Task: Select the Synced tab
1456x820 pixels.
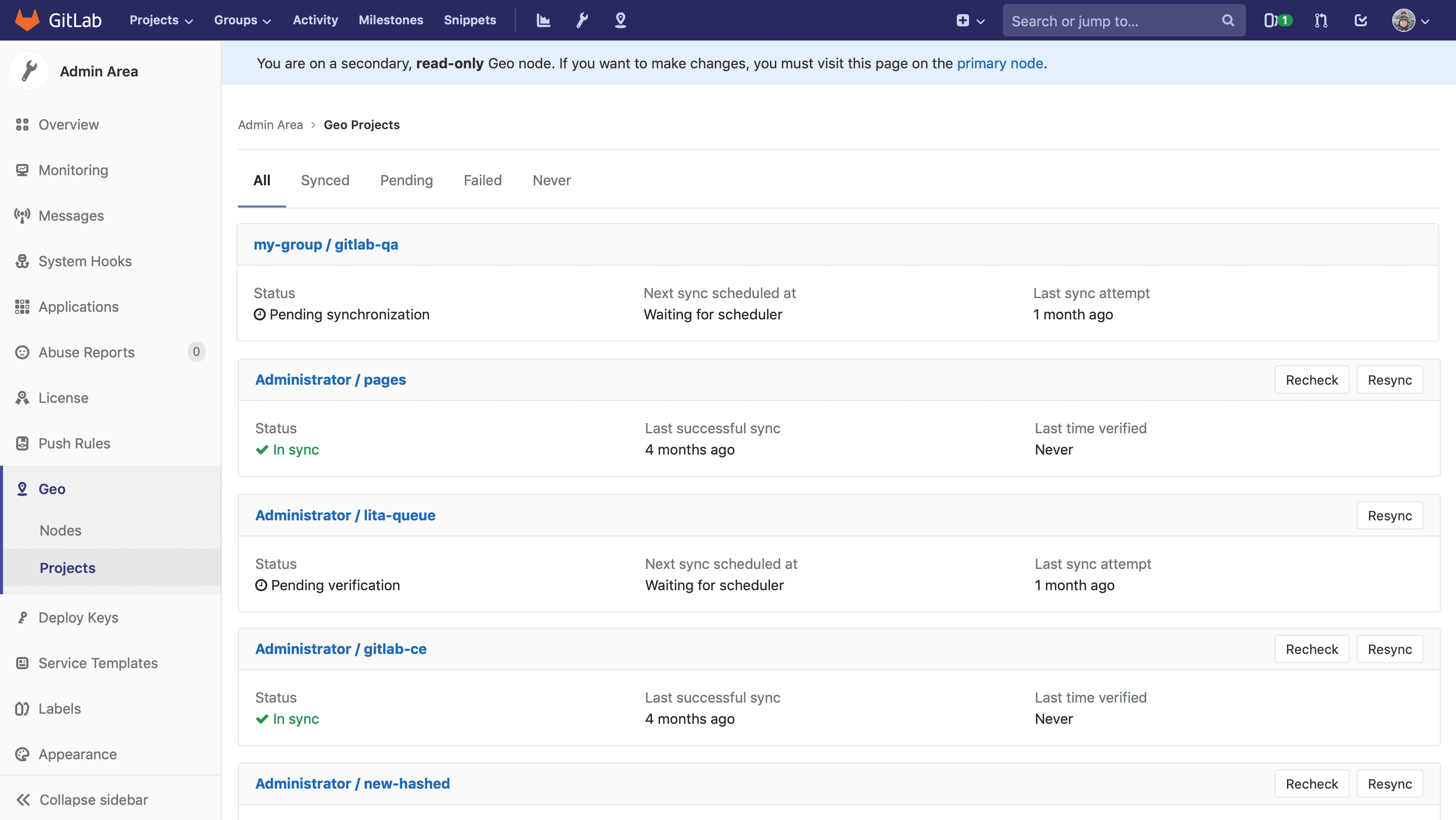Action: tap(325, 180)
